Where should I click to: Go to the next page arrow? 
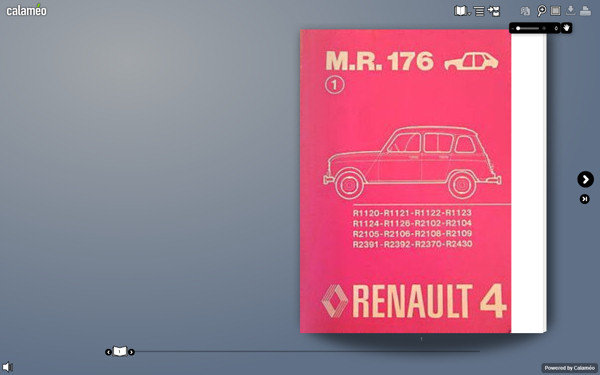pyautogui.click(x=585, y=179)
